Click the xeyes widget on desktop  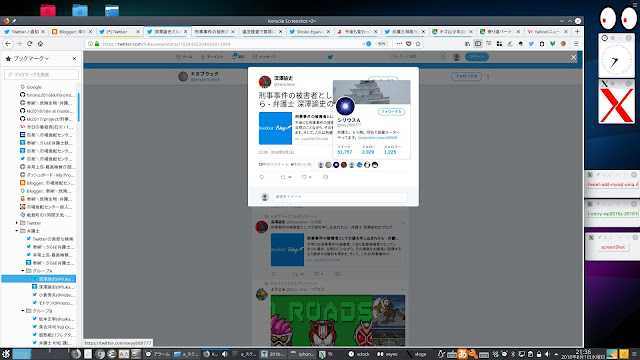[x=618, y=19]
